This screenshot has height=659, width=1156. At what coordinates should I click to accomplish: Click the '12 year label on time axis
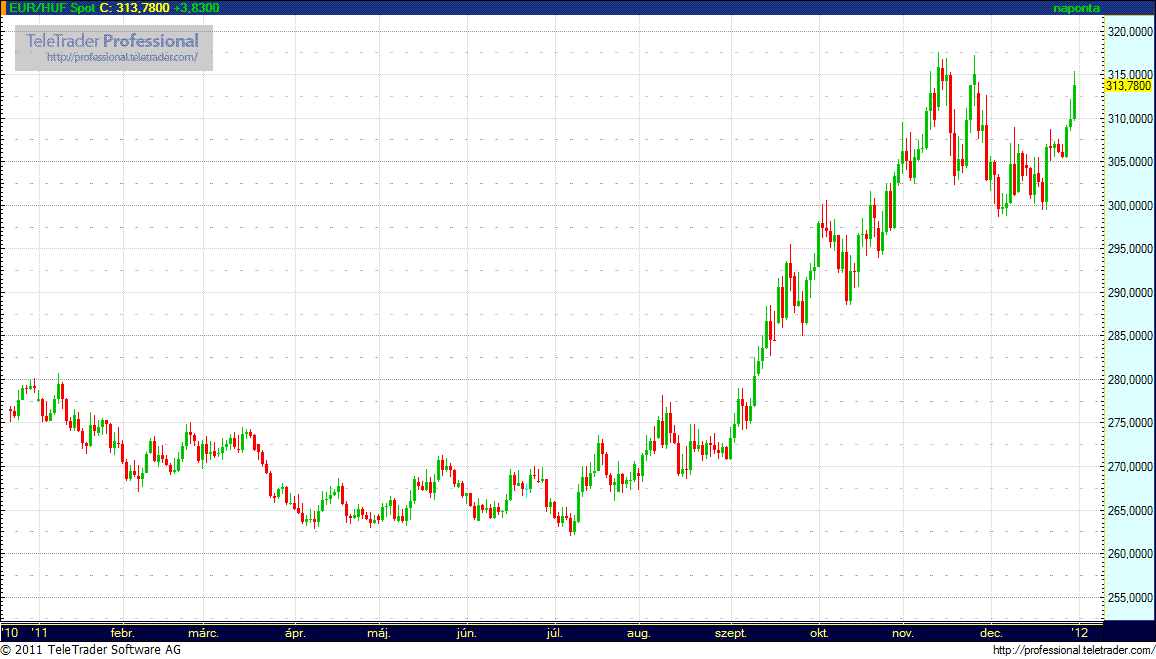click(x=1079, y=633)
